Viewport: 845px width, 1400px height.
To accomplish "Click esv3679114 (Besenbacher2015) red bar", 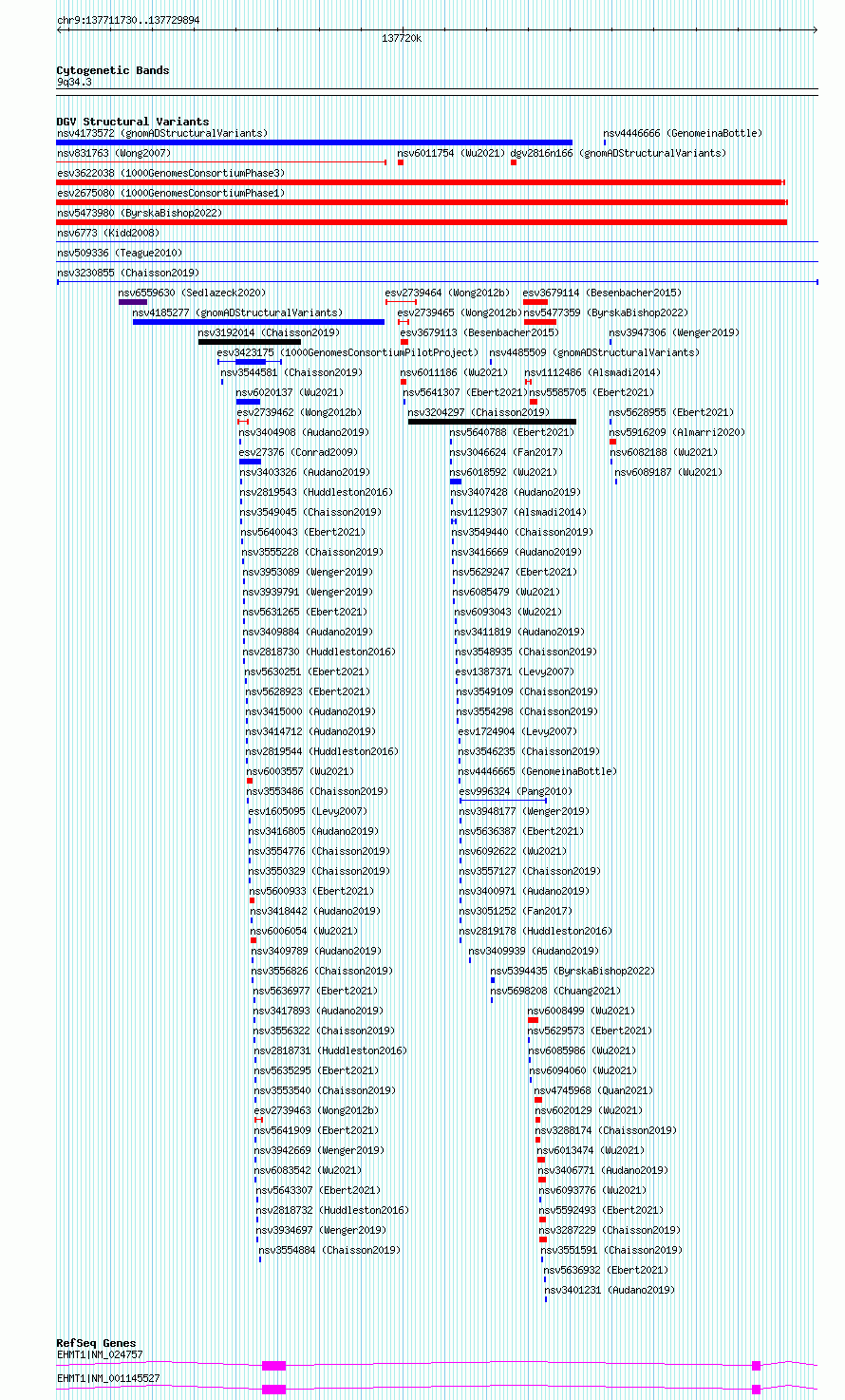I will [x=535, y=302].
